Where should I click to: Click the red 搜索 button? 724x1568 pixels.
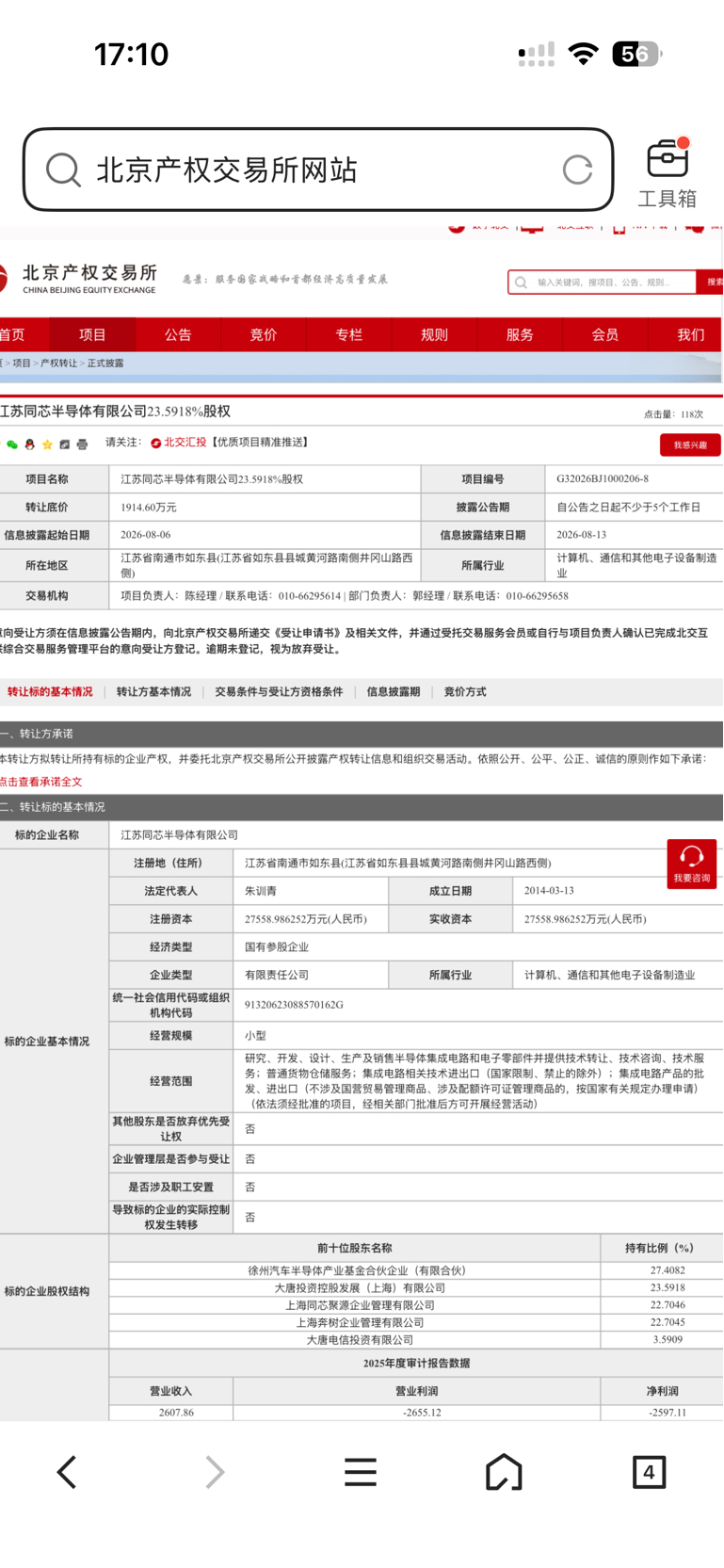tap(711, 283)
